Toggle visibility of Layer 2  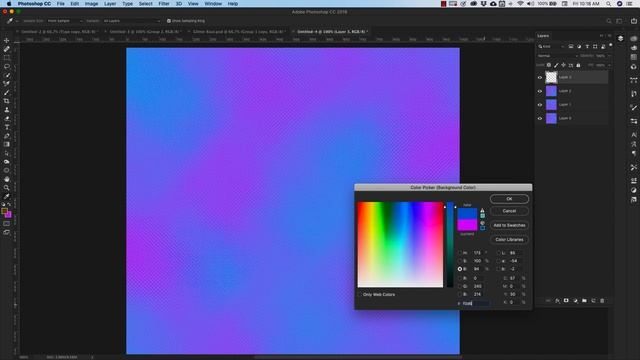point(540,91)
